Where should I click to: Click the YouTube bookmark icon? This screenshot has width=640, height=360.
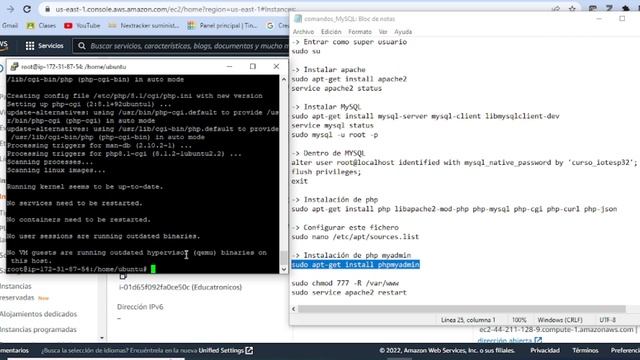click(68, 25)
